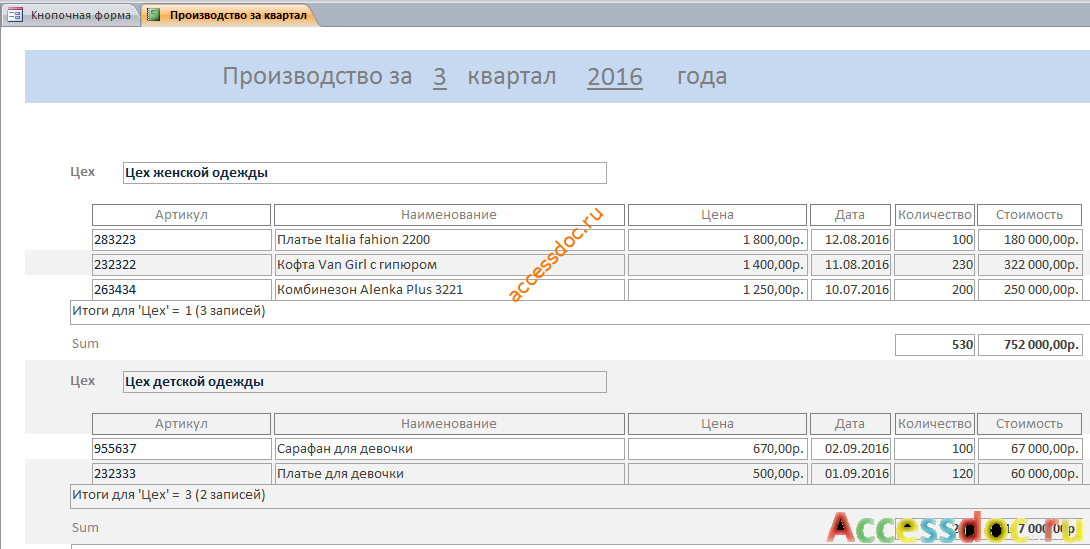This screenshot has height=549, width=1090.
Task: Click the form icon on Кнопочная форма tab
Action: tap(15, 15)
